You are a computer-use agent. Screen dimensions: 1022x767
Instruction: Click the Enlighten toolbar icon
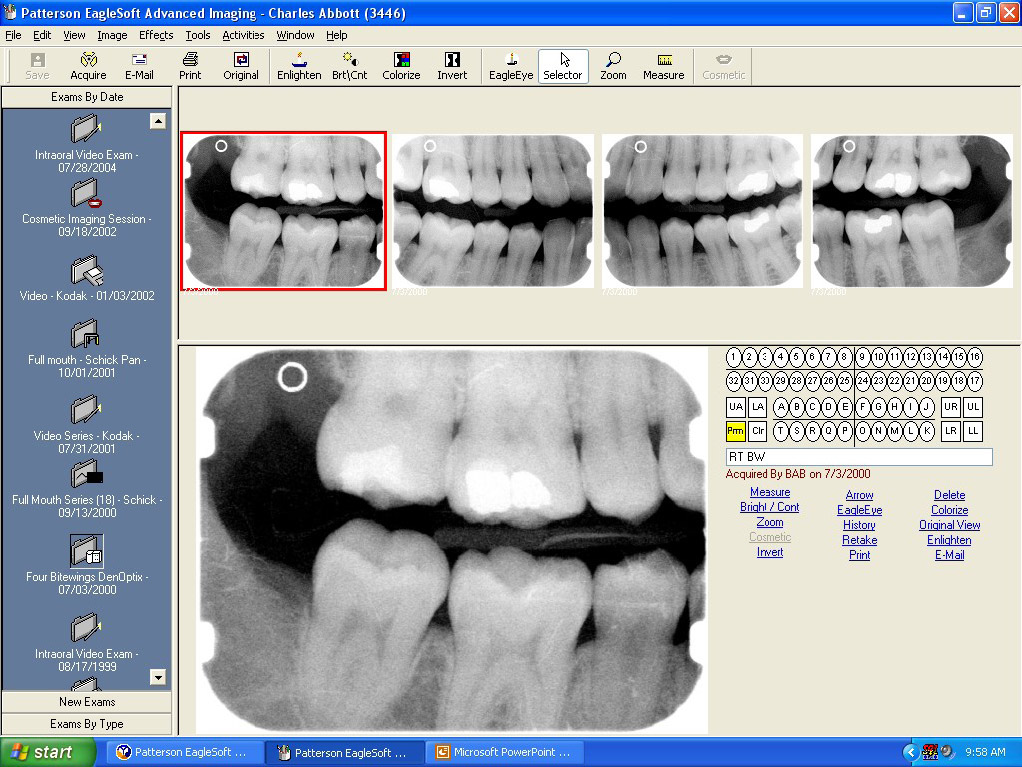(x=299, y=66)
